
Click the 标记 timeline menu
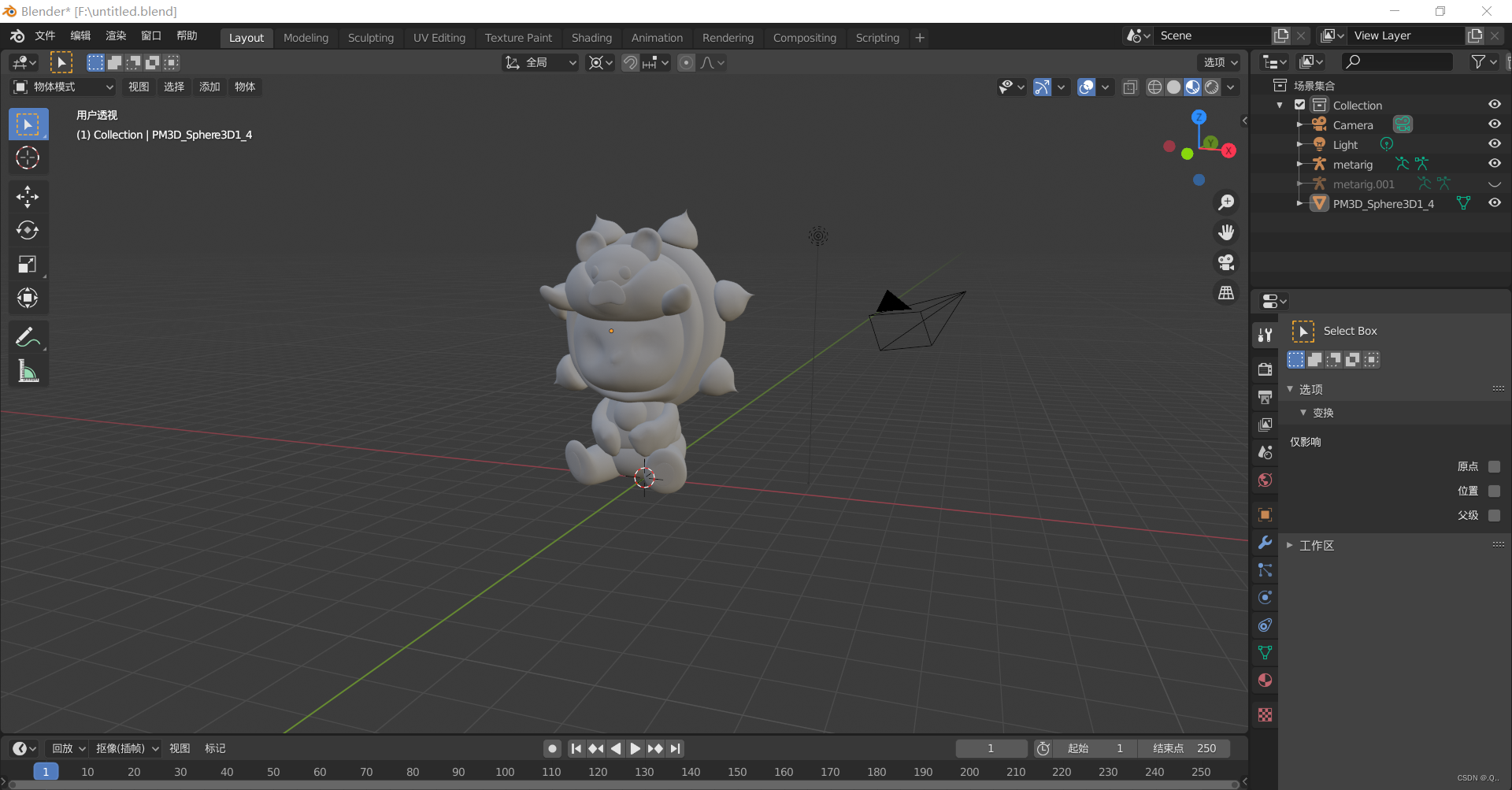215,748
